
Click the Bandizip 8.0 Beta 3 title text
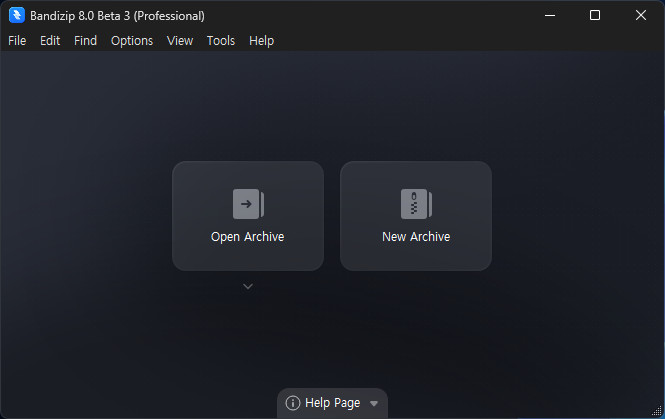coord(119,16)
